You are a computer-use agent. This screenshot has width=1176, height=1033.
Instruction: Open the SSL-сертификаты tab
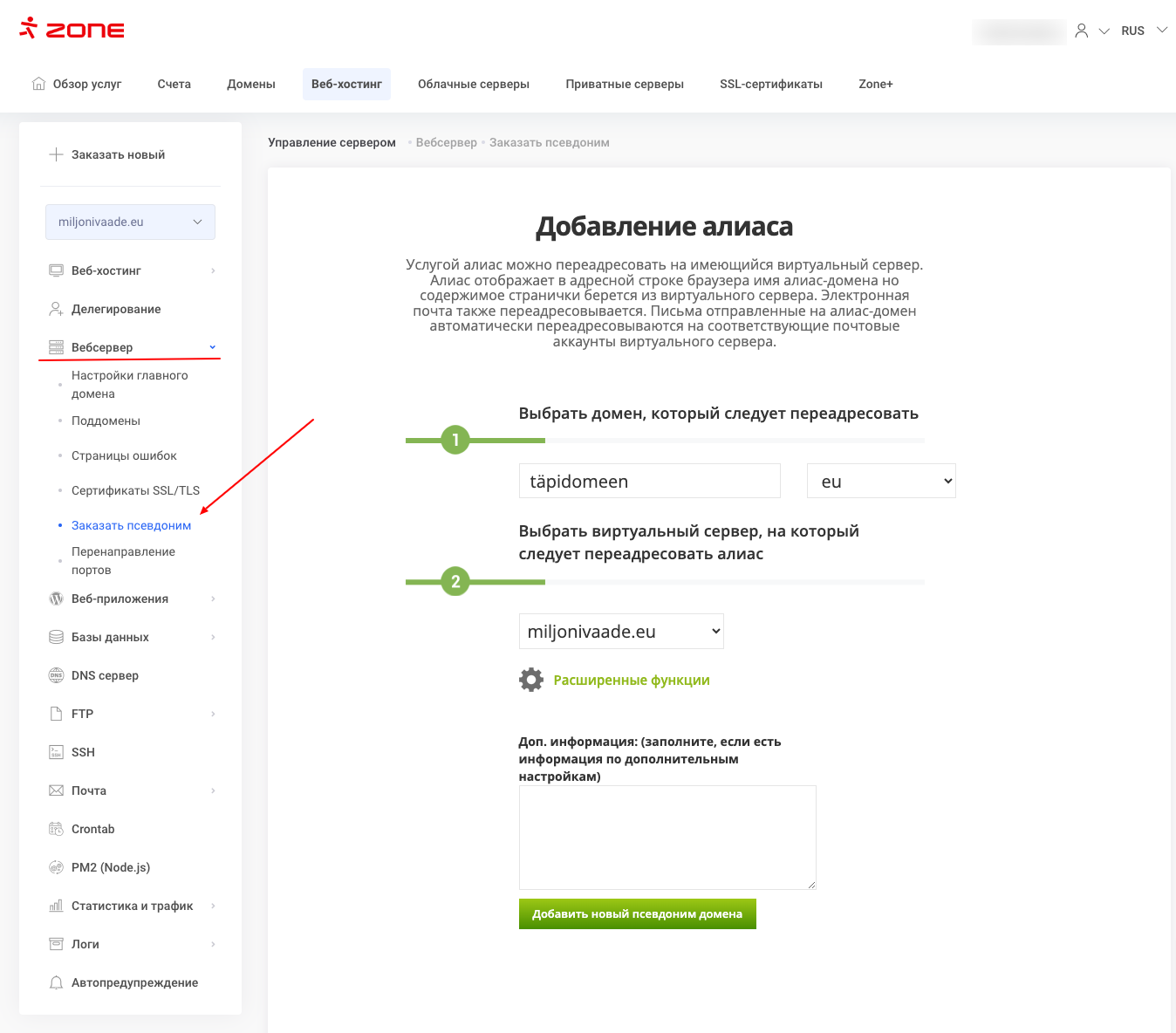point(770,85)
